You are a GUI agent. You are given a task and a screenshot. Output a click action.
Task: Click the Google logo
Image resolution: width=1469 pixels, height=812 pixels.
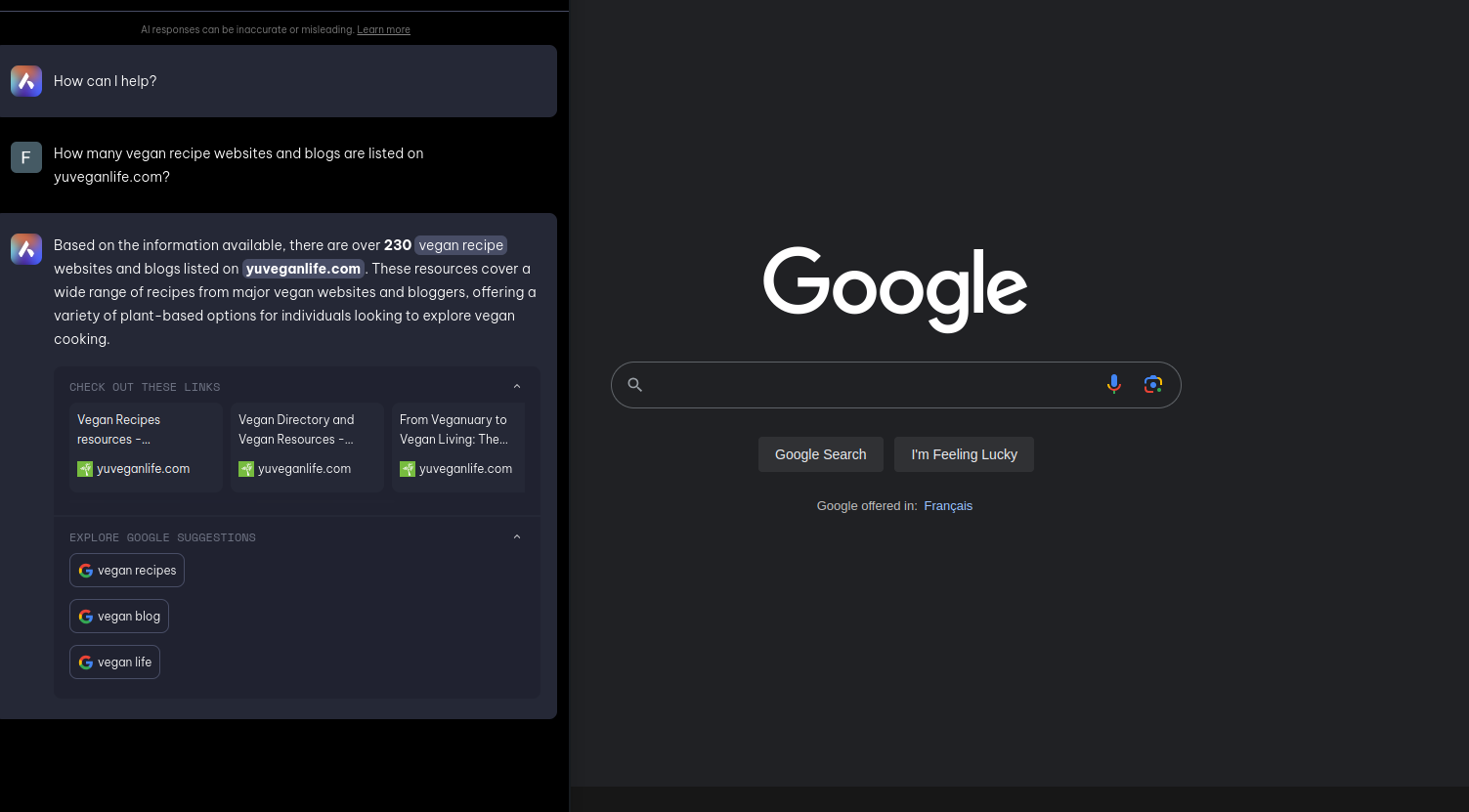click(895, 289)
